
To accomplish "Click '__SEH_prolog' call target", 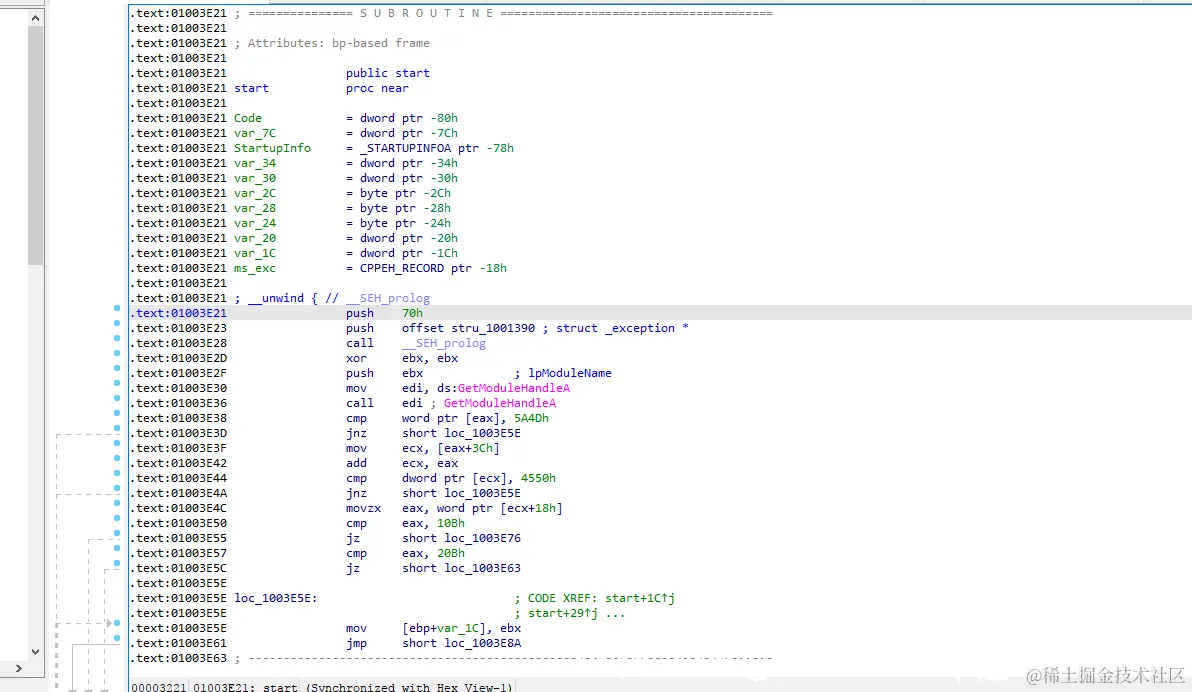I will pyautogui.click(x=444, y=343).
